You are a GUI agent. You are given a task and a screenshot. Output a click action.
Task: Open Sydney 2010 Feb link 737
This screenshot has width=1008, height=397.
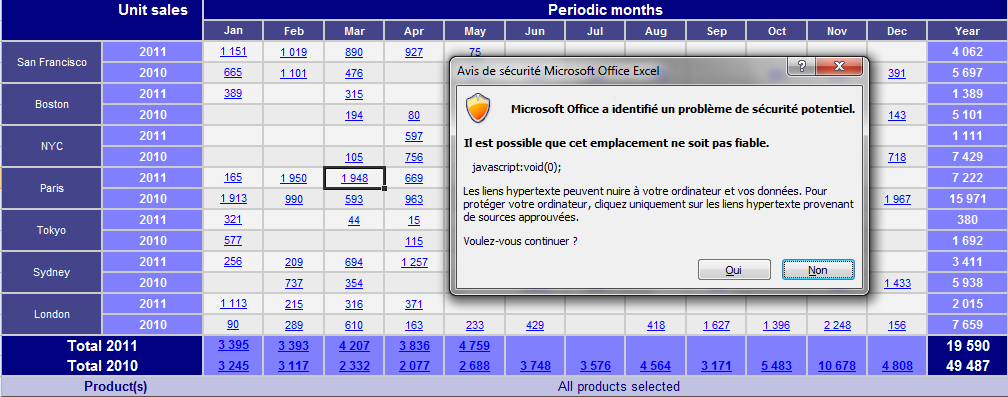pos(293,283)
